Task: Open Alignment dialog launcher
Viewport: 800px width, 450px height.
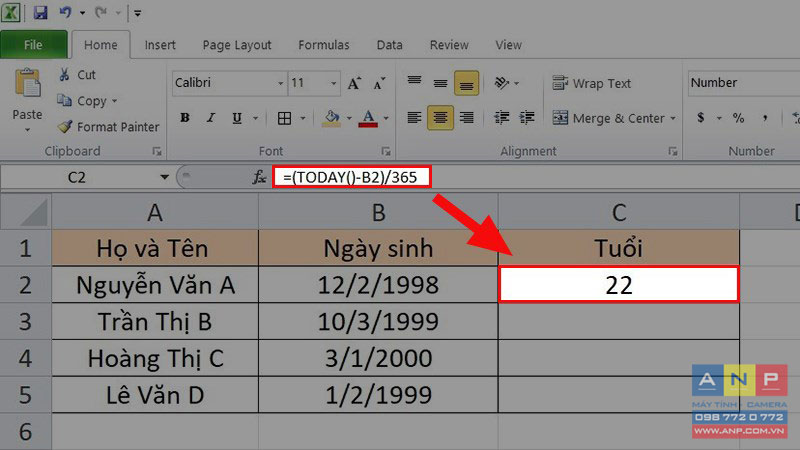Action: tap(673, 152)
